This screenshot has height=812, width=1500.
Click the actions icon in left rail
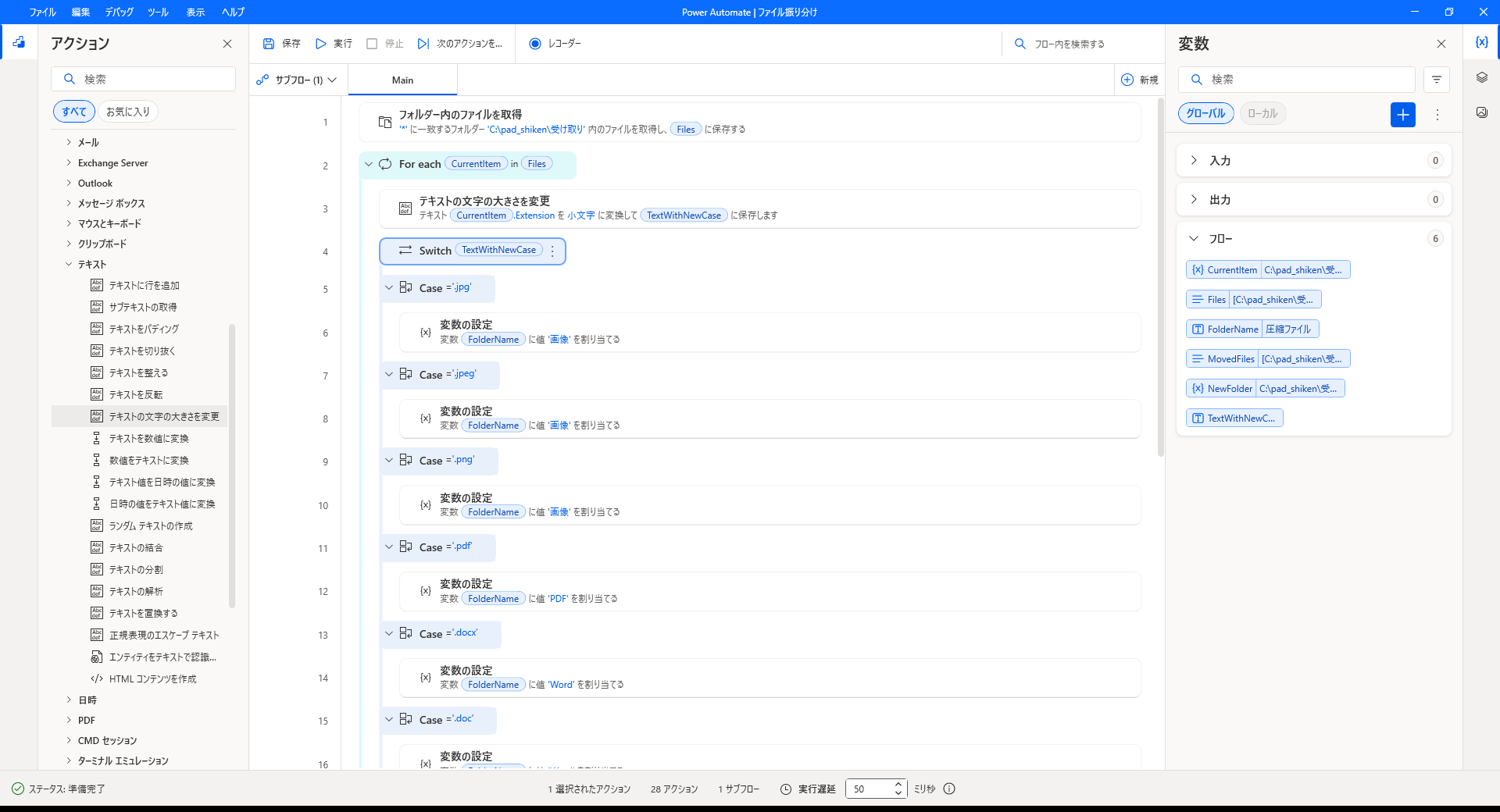click(19, 42)
